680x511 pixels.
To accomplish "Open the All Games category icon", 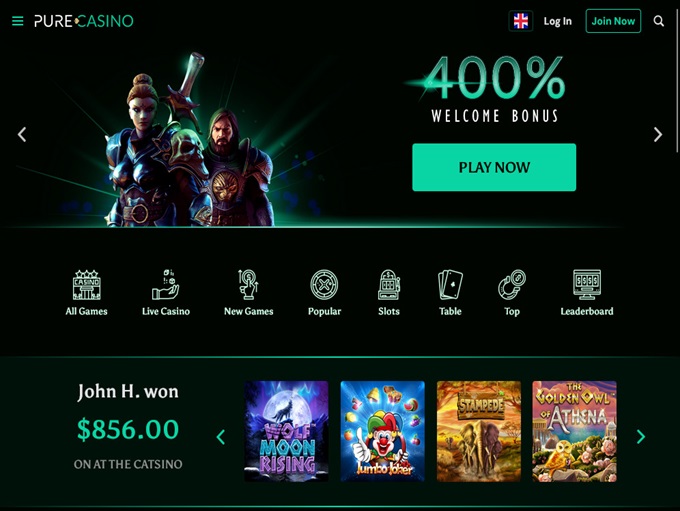I will click(87, 285).
